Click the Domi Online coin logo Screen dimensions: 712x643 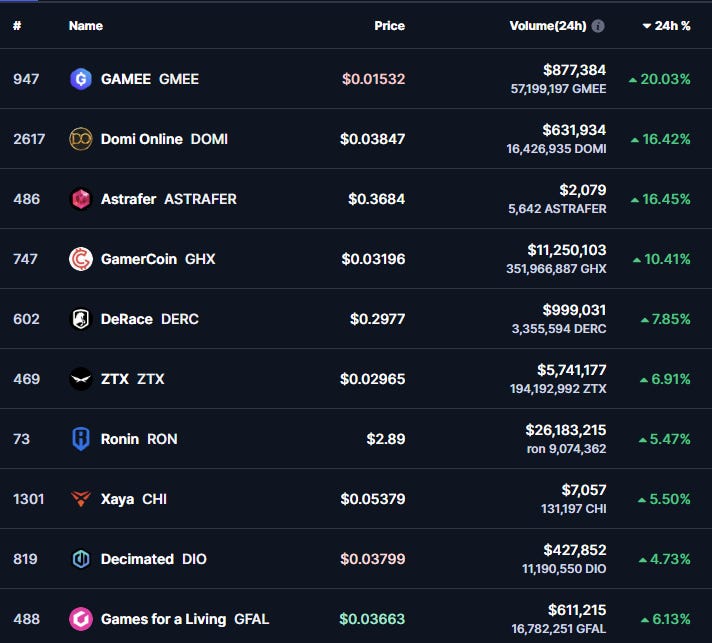(x=81, y=139)
